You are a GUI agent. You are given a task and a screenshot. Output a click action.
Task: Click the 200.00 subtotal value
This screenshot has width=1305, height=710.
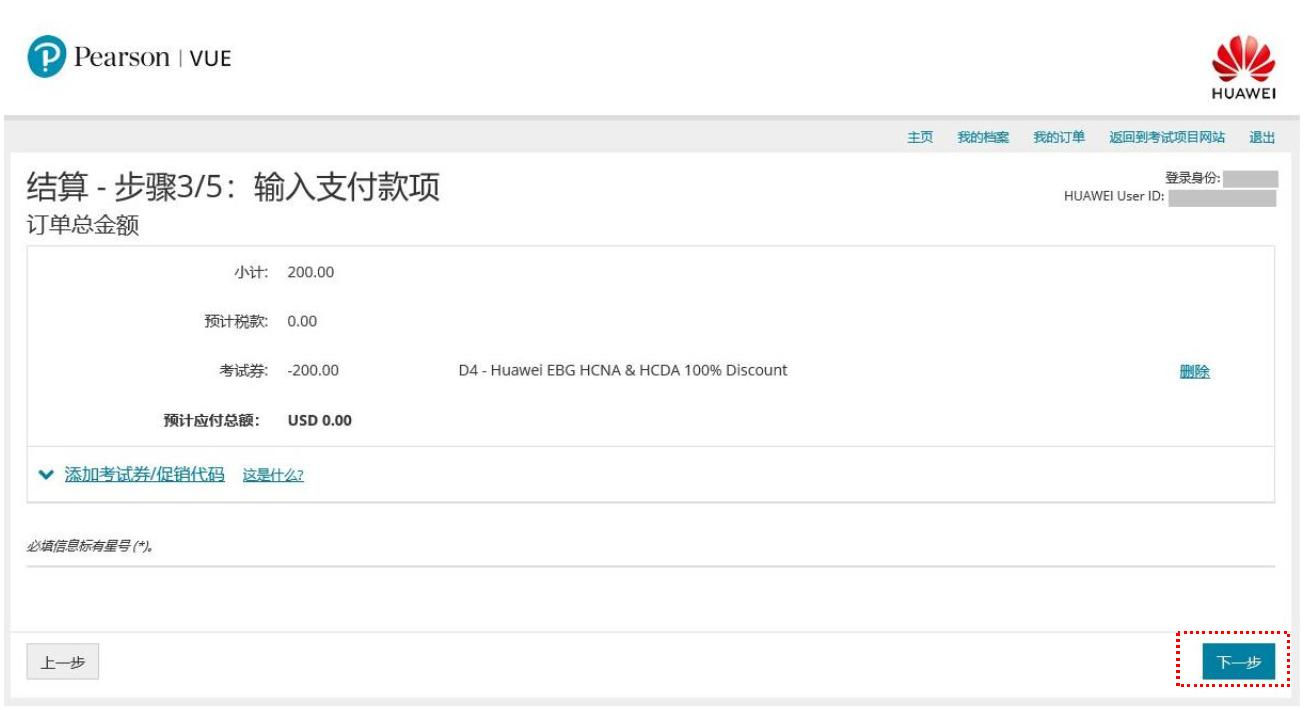(310, 272)
